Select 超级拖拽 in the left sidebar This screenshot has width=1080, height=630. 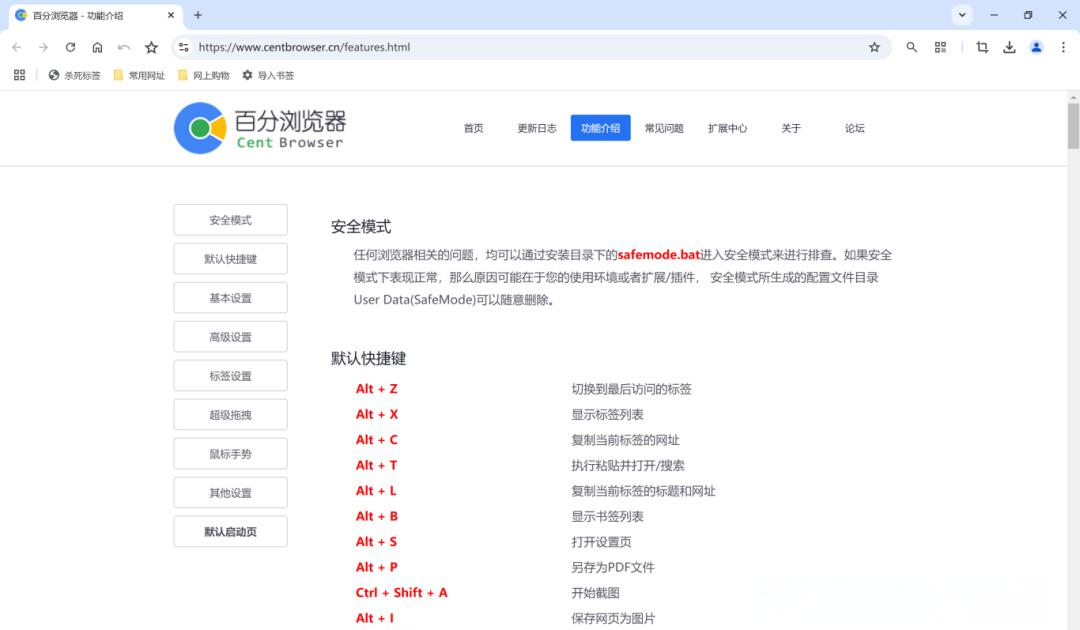pyautogui.click(x=230, y=415)
